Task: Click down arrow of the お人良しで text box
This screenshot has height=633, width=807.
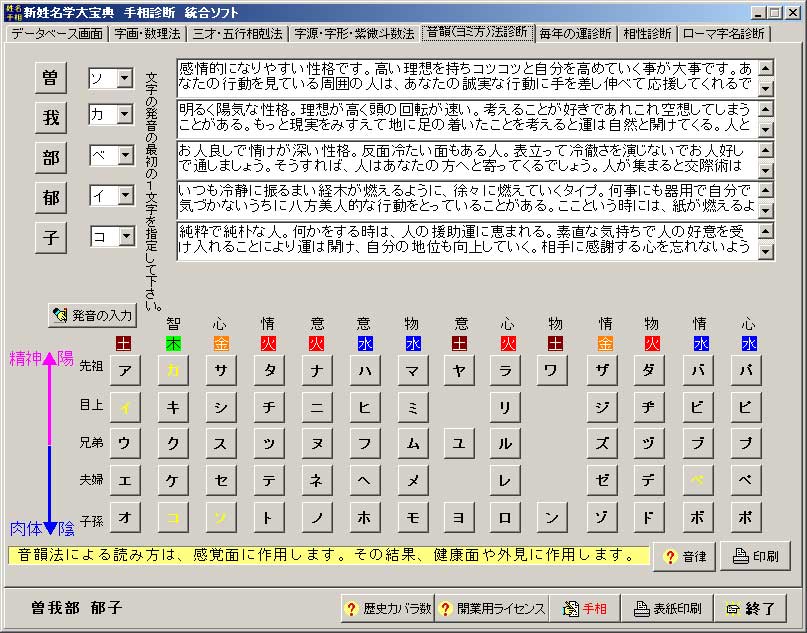Action: point(765,170)
